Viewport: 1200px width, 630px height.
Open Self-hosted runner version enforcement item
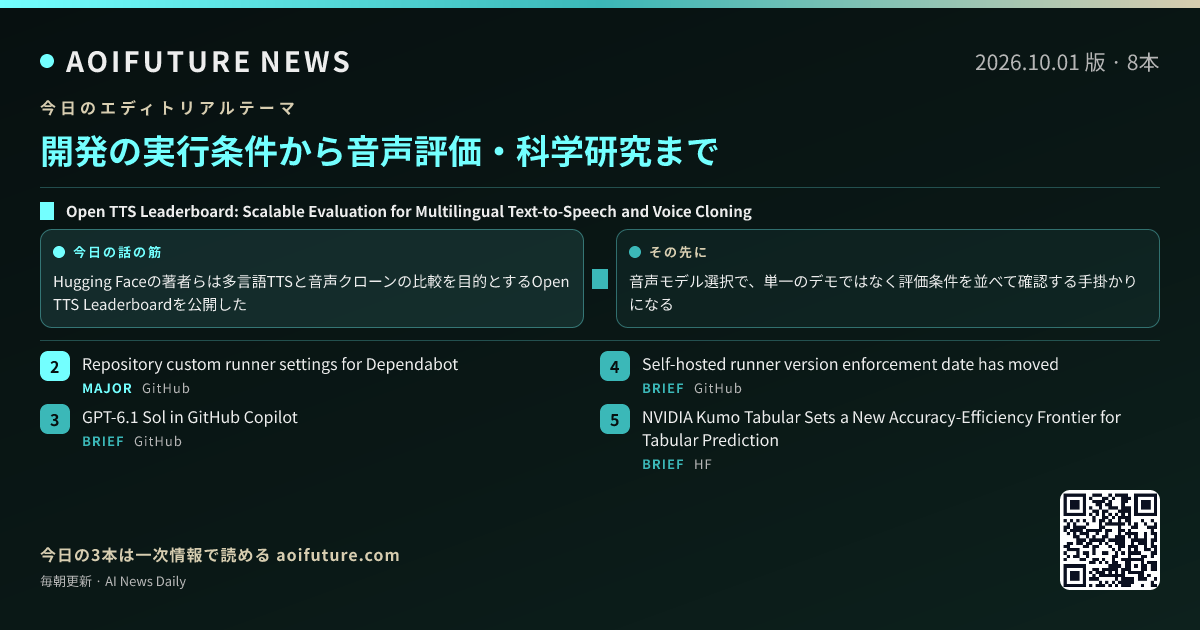pyautogui.click(x=850, y=364)
